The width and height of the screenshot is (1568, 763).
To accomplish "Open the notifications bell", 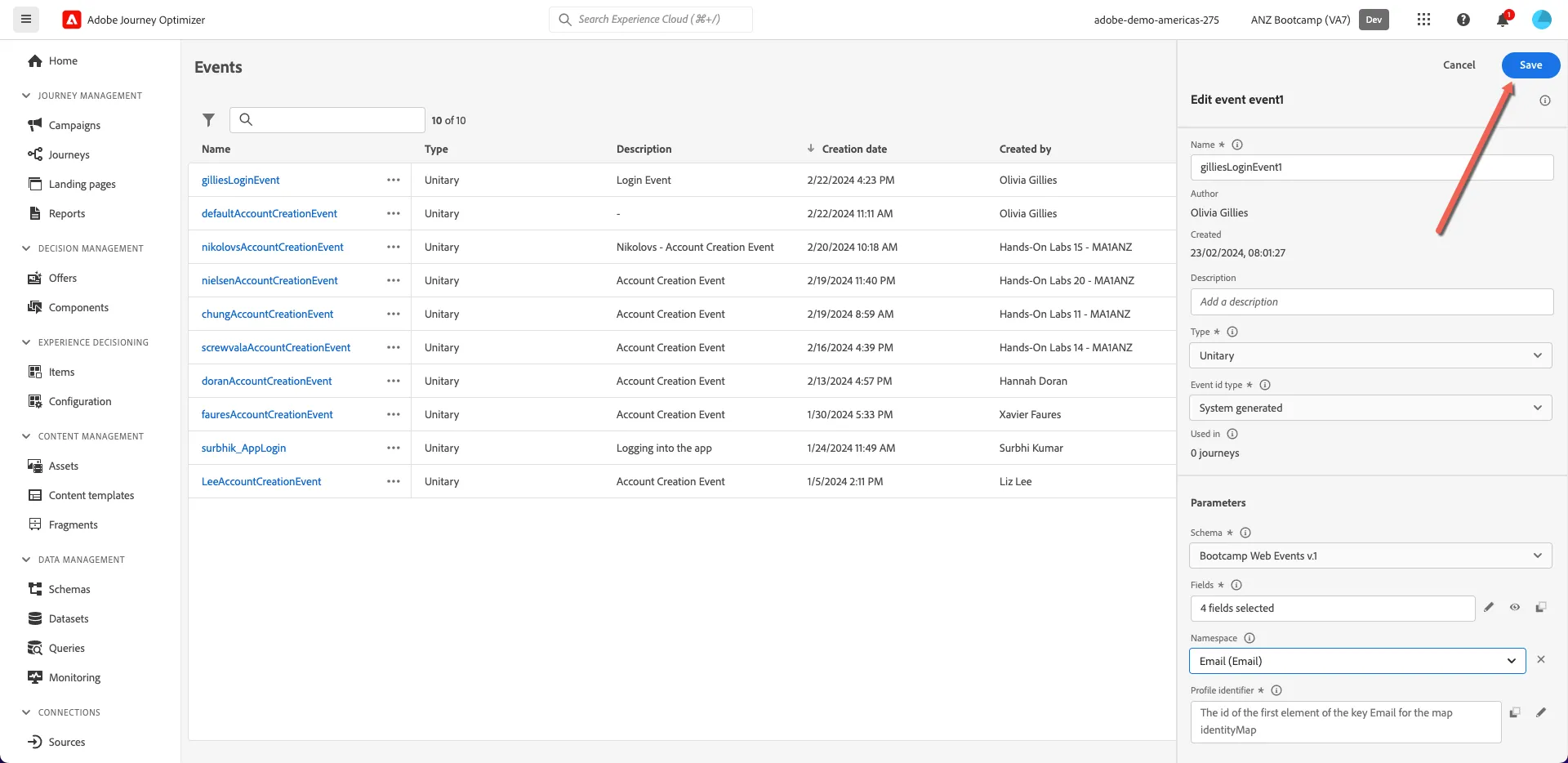I will coord(1503,20).
